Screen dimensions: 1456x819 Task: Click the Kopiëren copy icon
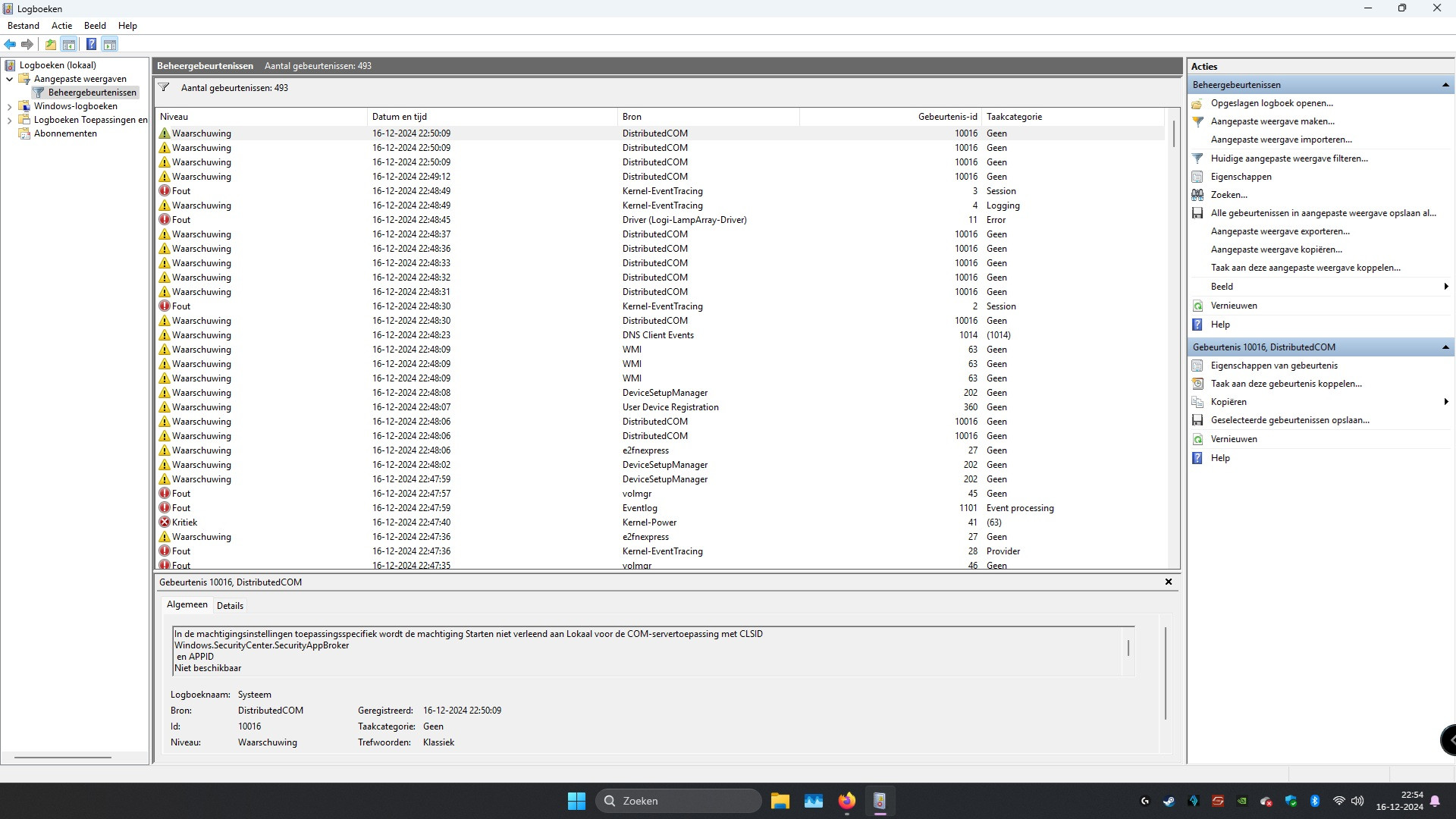[x=1197, y=402]
